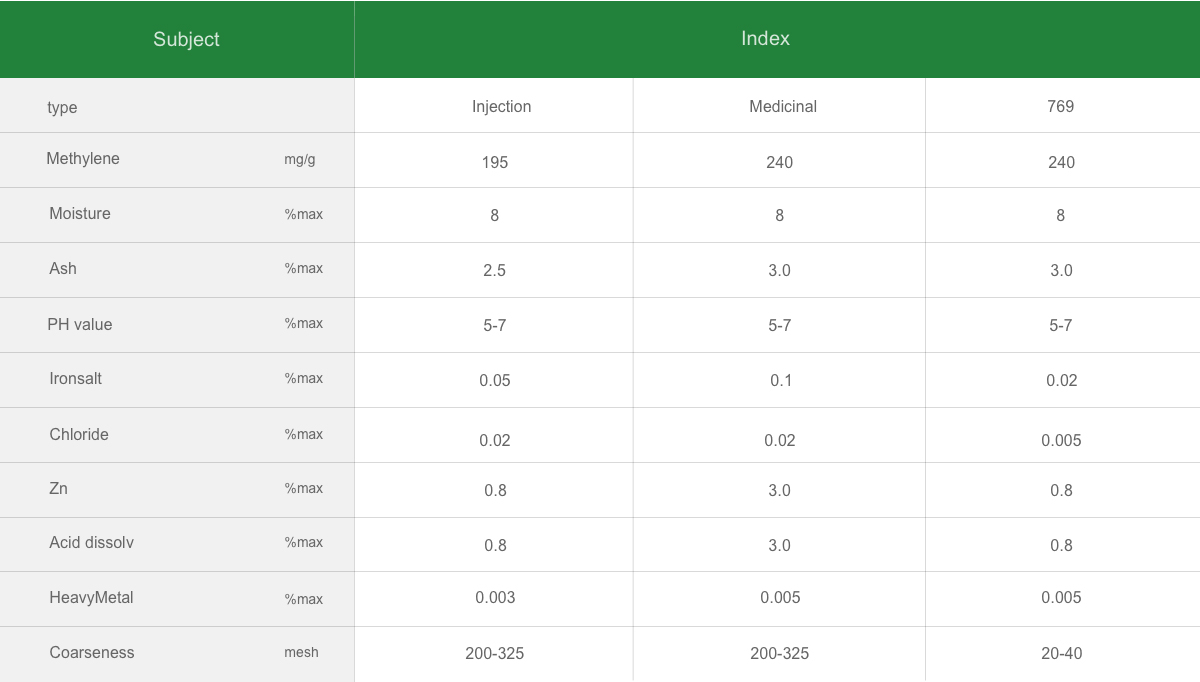
Task: Select the PH value row label
Action: (x=80, y=325)
